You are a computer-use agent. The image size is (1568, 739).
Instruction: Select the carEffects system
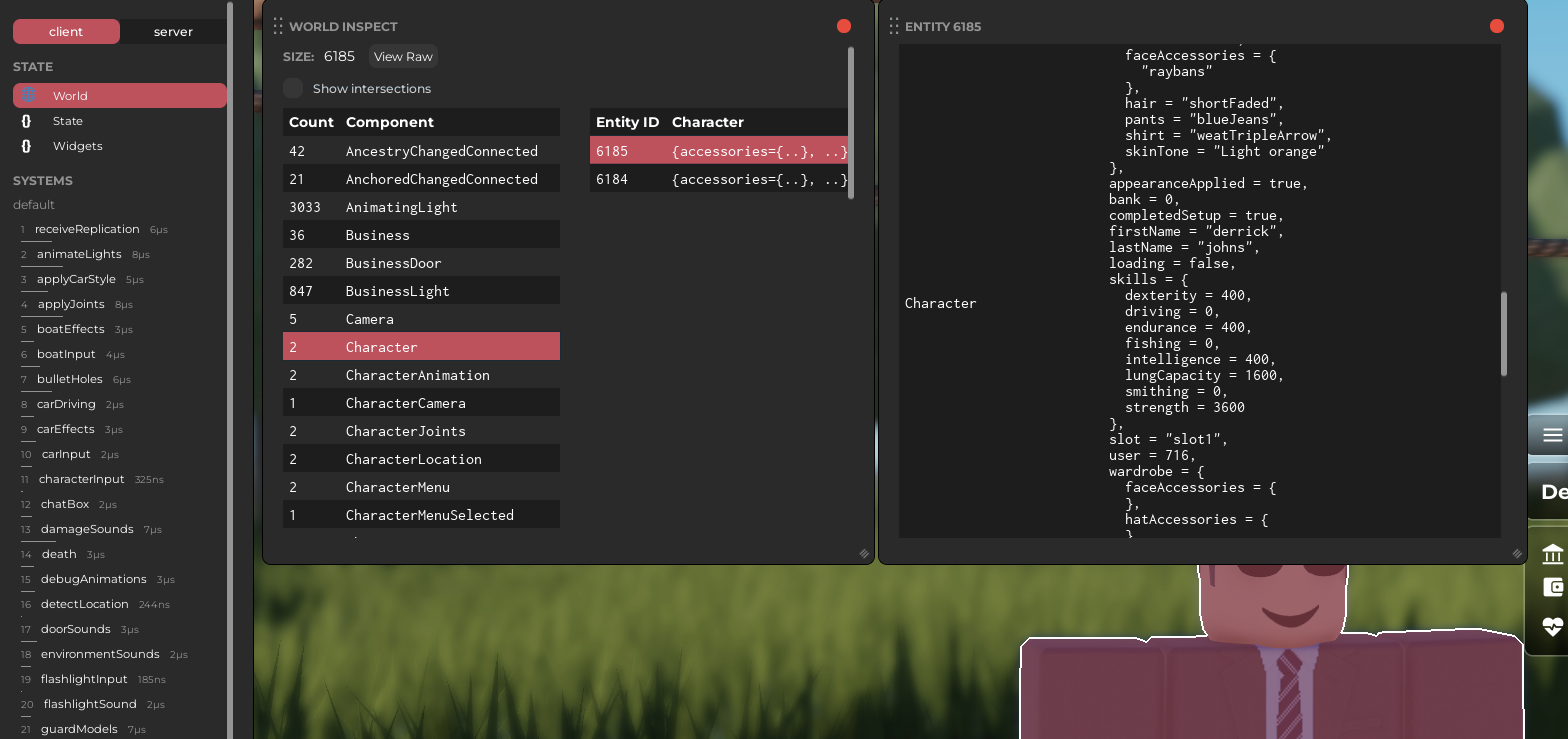(x=66, y=429)
